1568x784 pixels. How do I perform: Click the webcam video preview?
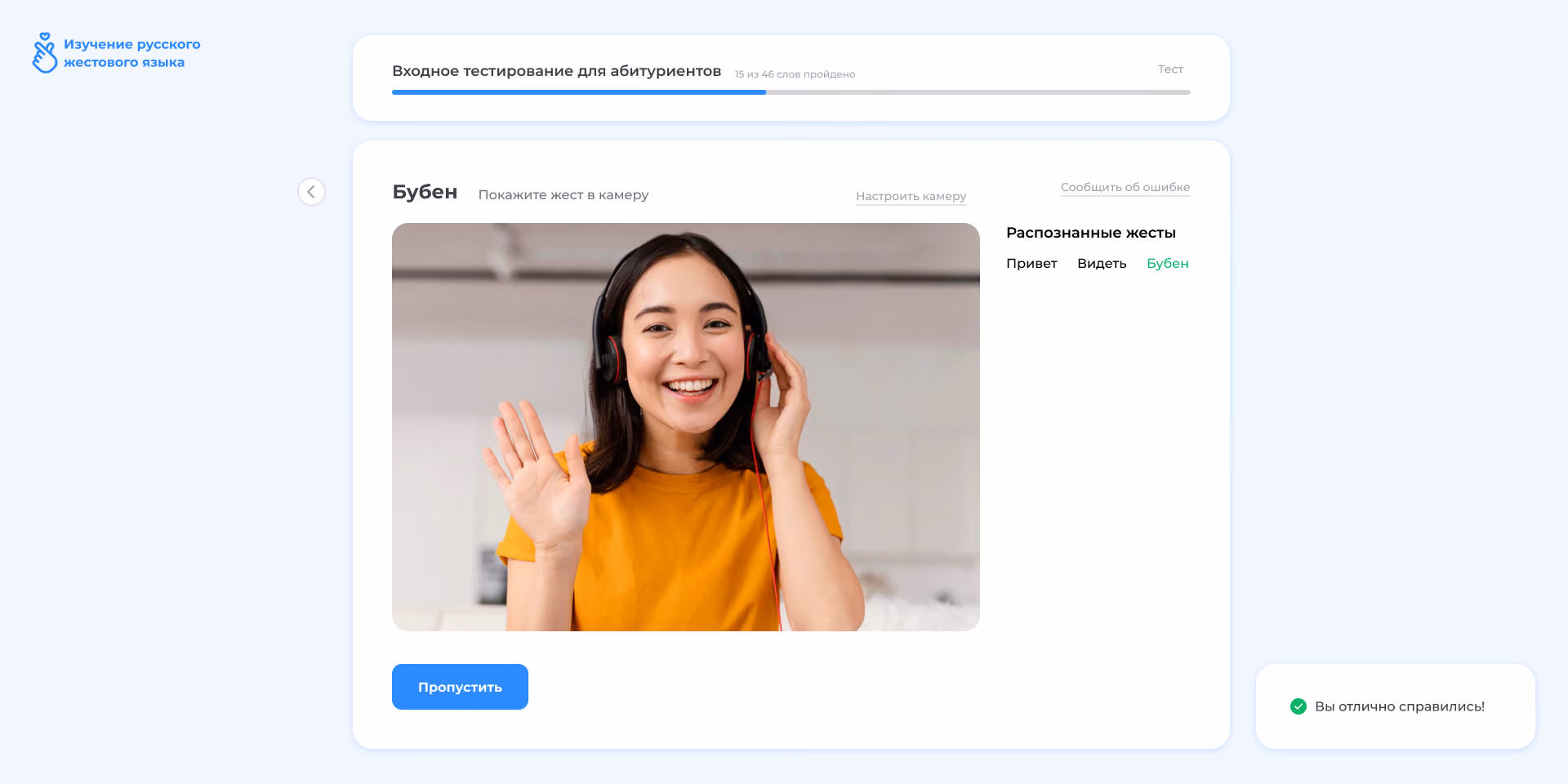click(685, 427)
